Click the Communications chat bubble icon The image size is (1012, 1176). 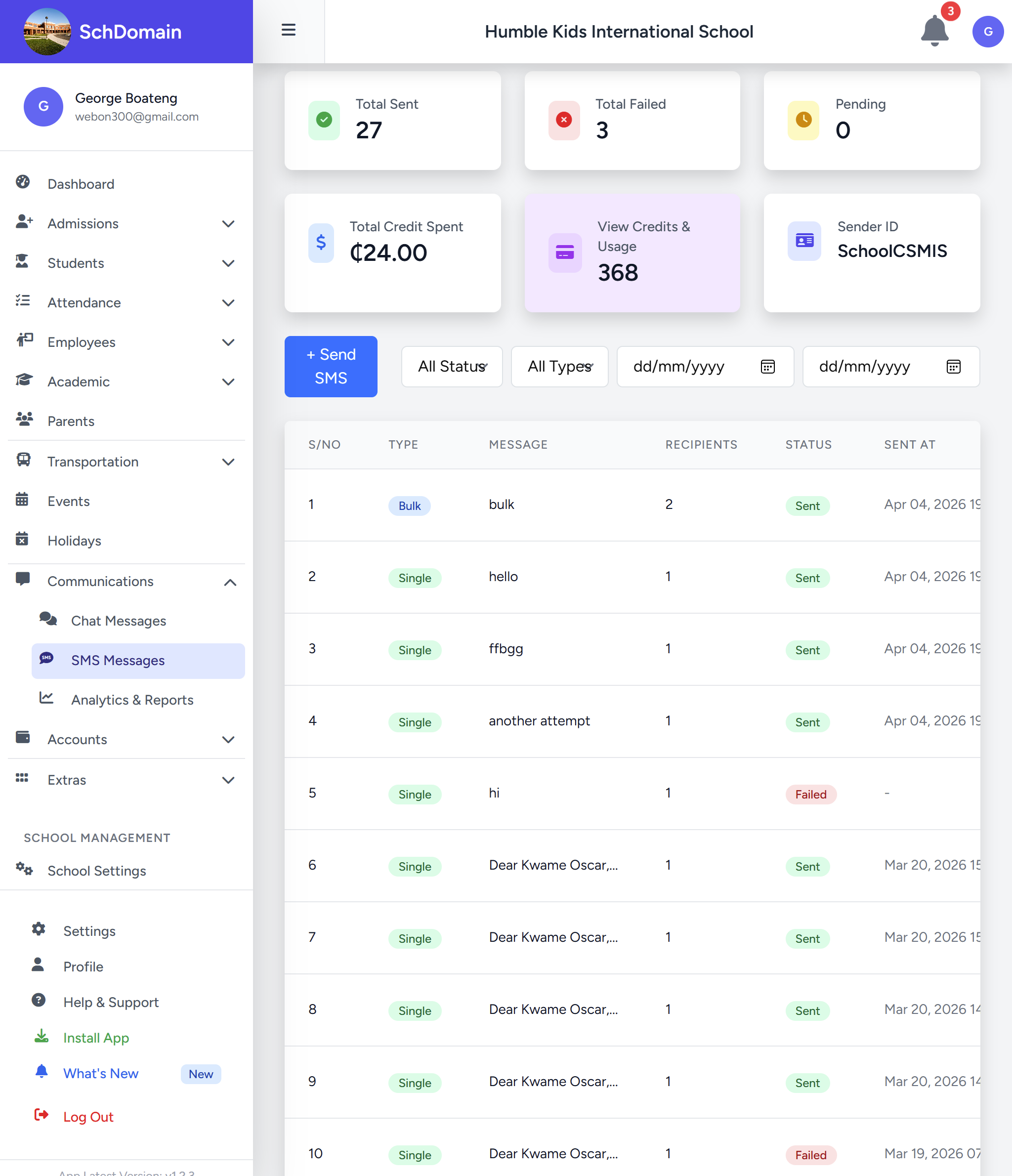(x=23, y=579)
